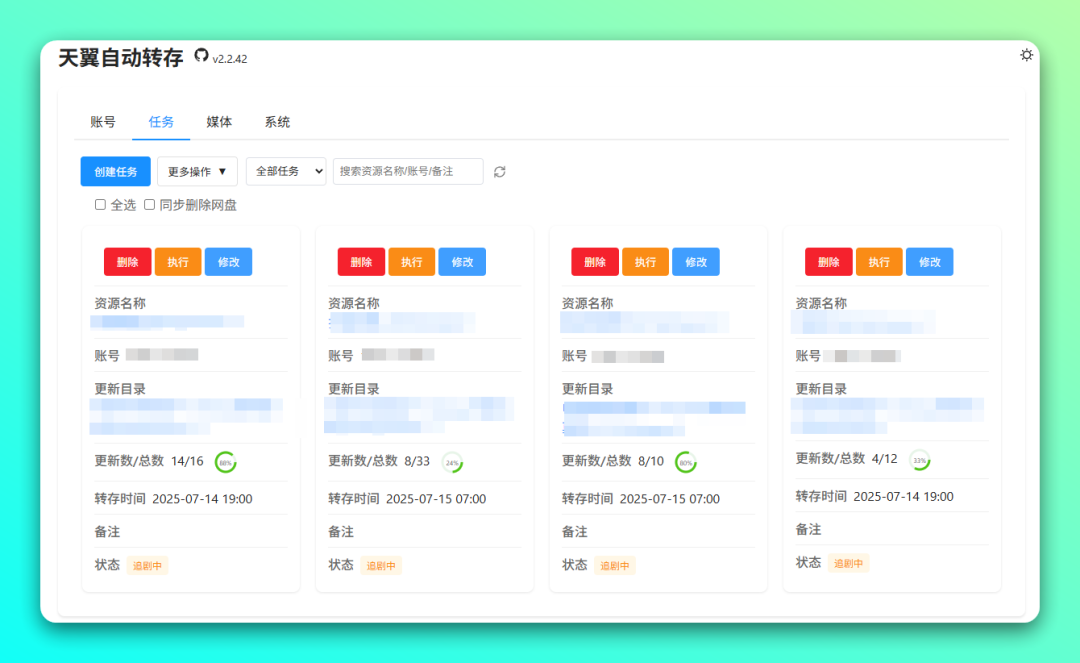Viewport: 1080px width, 663px height.
Task: Open the 媒体 tab
Action: click(219, 122)
